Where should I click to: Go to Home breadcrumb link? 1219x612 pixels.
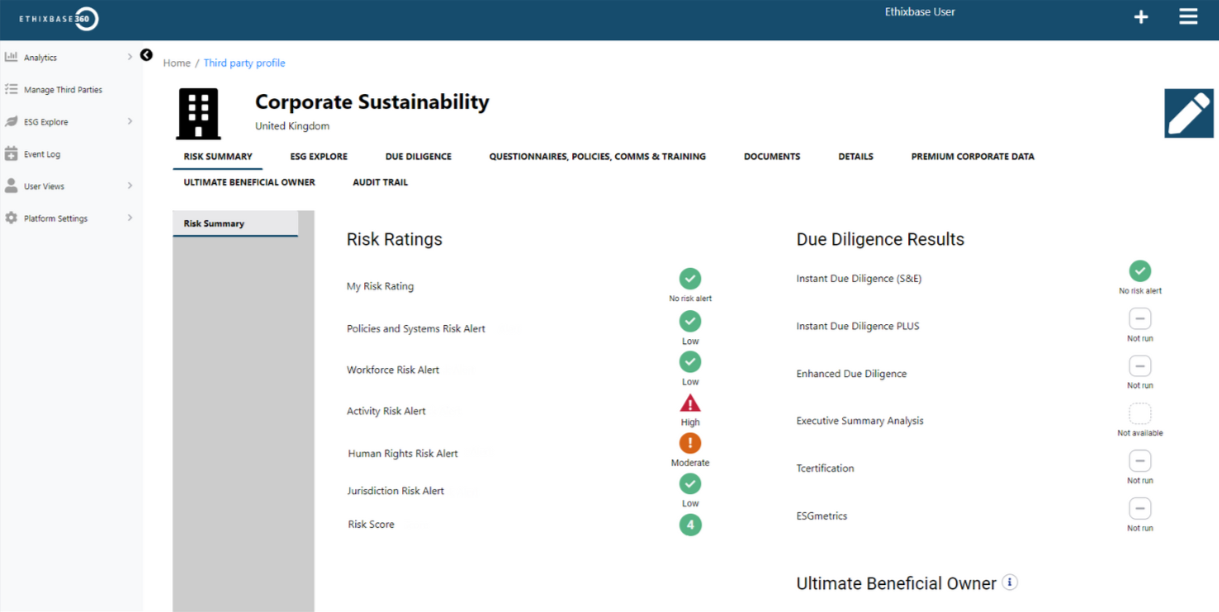(x=177, y=63)
